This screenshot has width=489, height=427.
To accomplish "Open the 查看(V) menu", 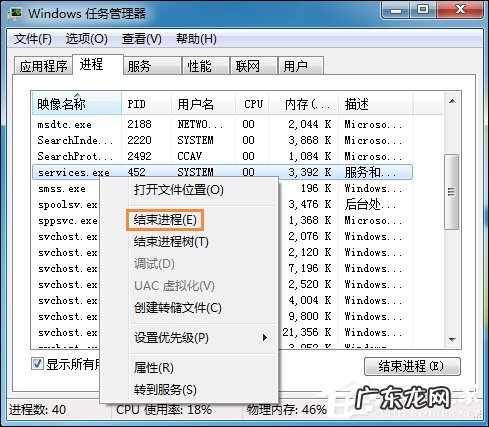I will (x=142, y=39).
